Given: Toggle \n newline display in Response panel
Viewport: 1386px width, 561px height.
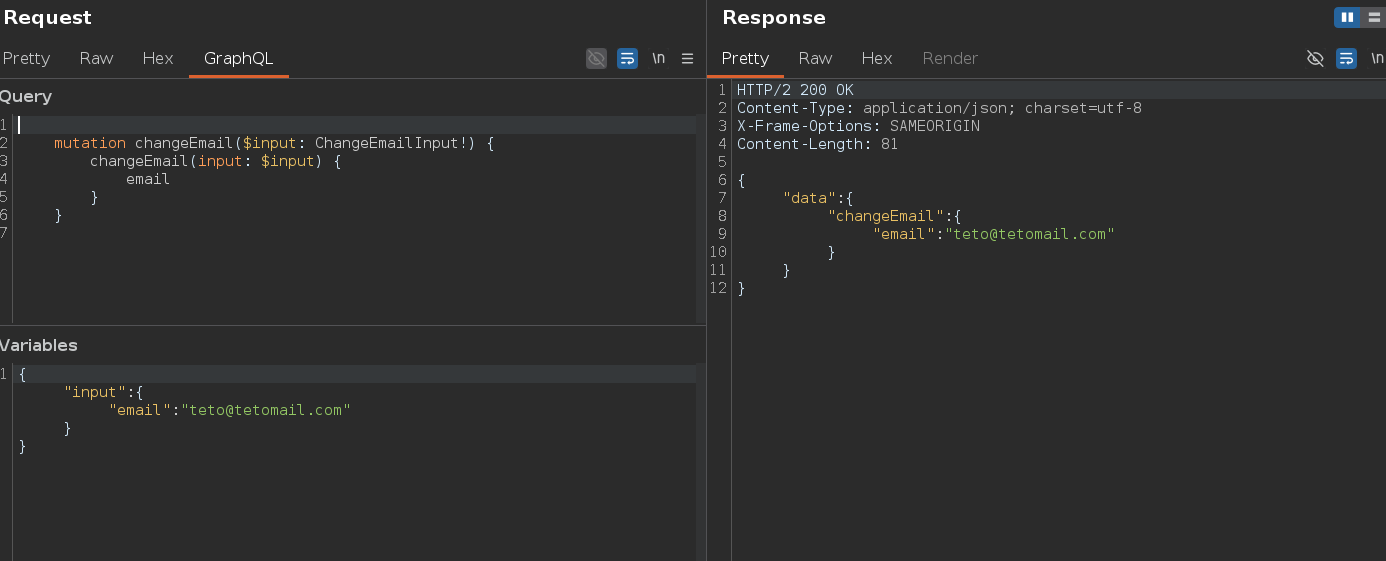Looking at the screenshot, I should 1377,58.
